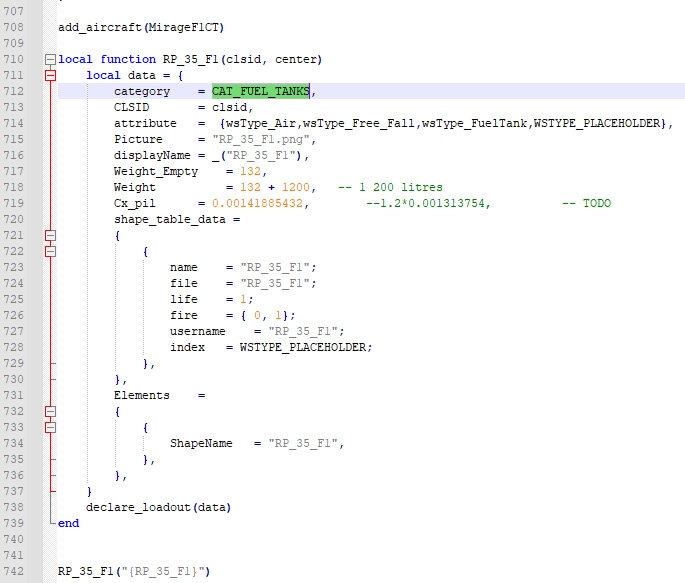The width and height of the screenshot is (685, 583).
Task: Click add_aircraft(MirageF1CT) on line 708
Action: pos(141,28)
